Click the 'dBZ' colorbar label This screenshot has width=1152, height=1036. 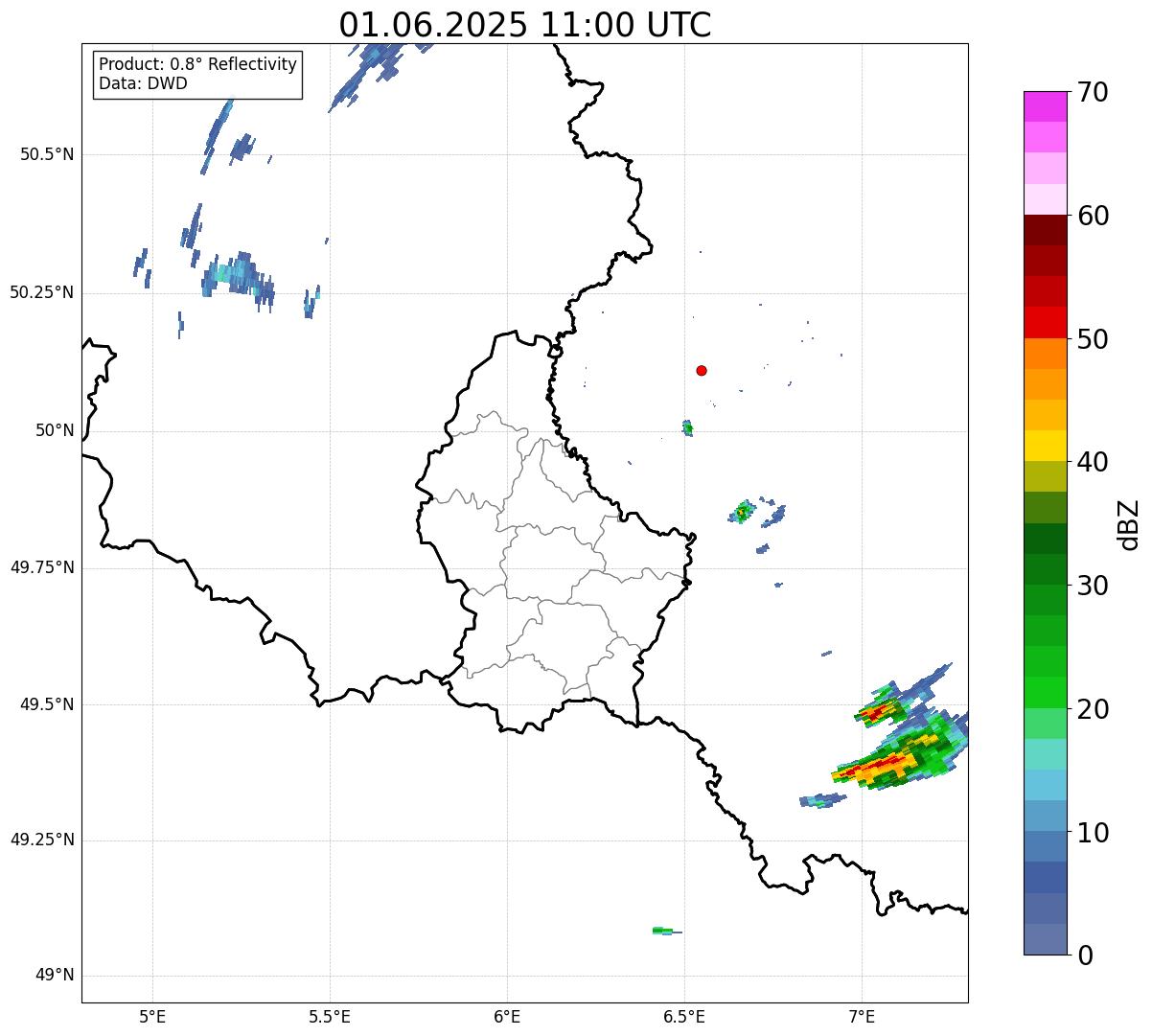click(1129, 524)
